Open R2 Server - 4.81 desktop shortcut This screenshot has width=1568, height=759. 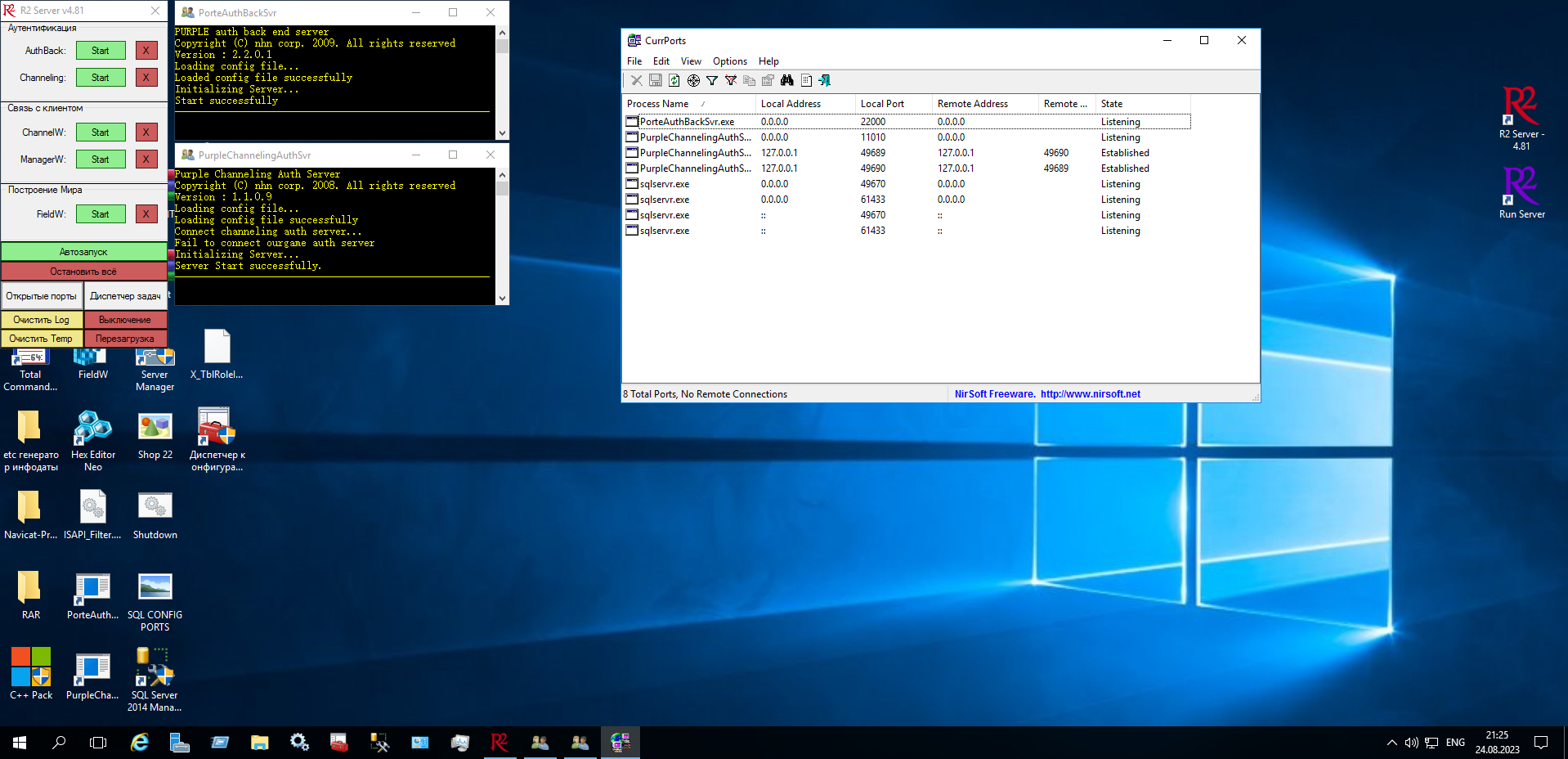pyautogui.click(x=1521, y=118)
